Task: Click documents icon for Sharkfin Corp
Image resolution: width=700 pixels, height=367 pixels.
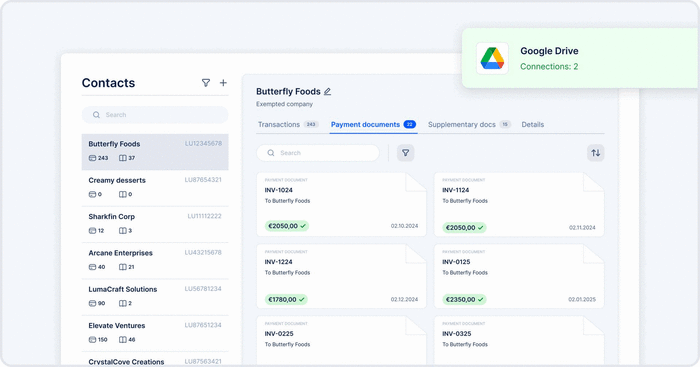Action: 123,231
